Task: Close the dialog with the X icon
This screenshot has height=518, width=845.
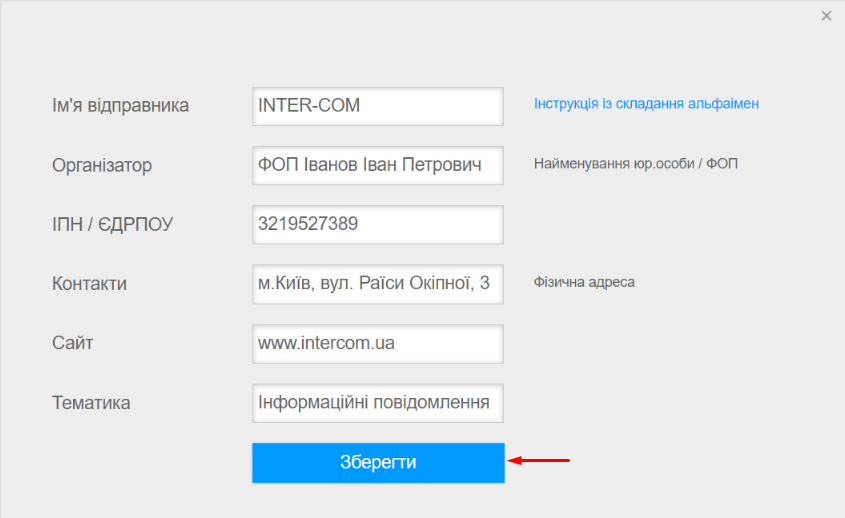Action: 826,16
